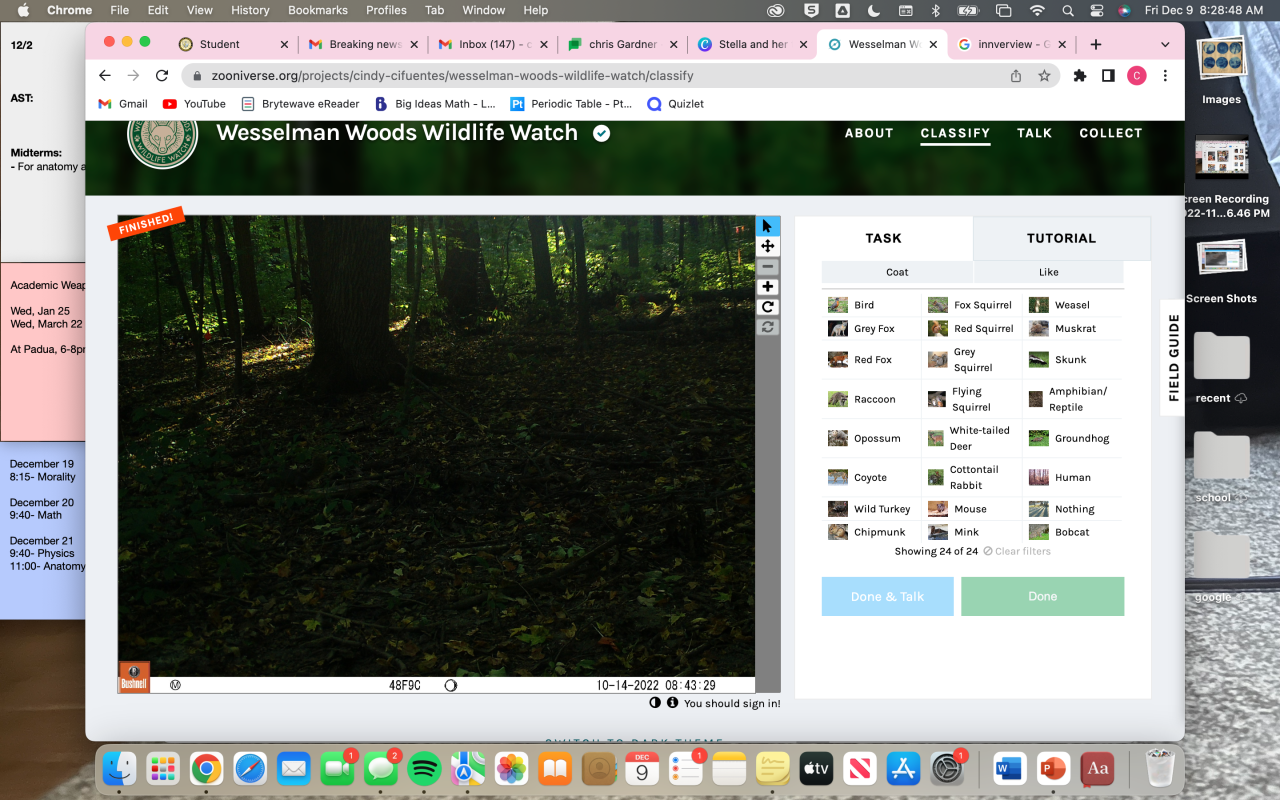This screenshot has width=1280, height=800.
Task: Open the Like filter dropdown
Action: [1048, 272]
